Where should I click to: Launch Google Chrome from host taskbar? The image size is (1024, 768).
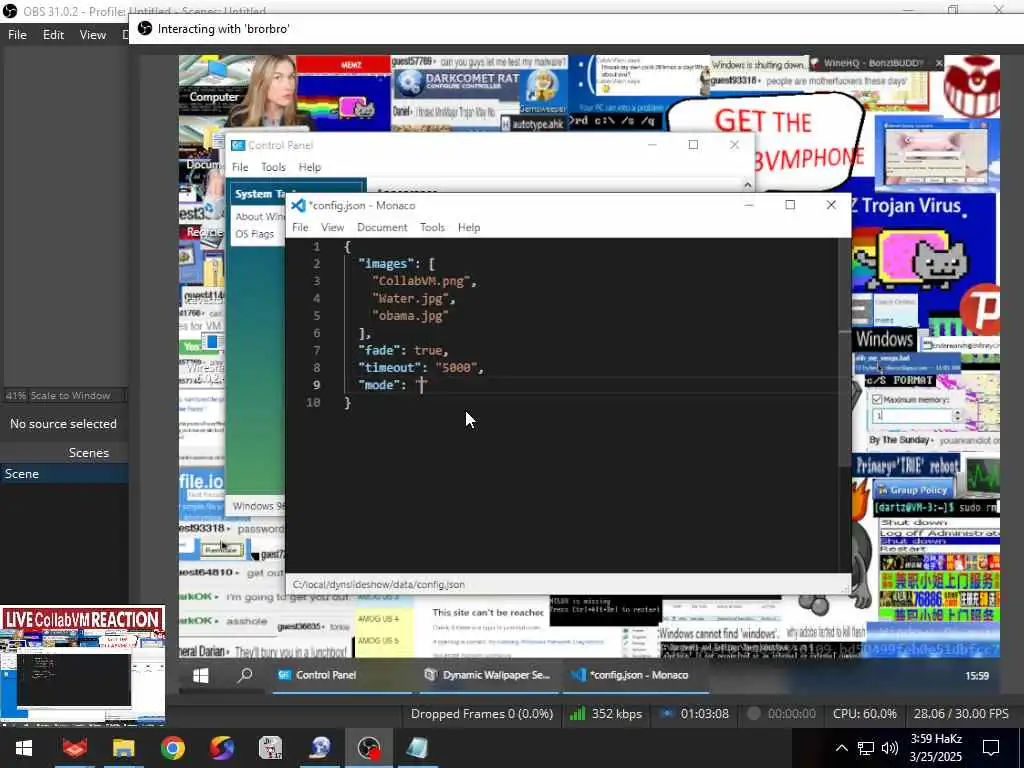coord(172,748)
